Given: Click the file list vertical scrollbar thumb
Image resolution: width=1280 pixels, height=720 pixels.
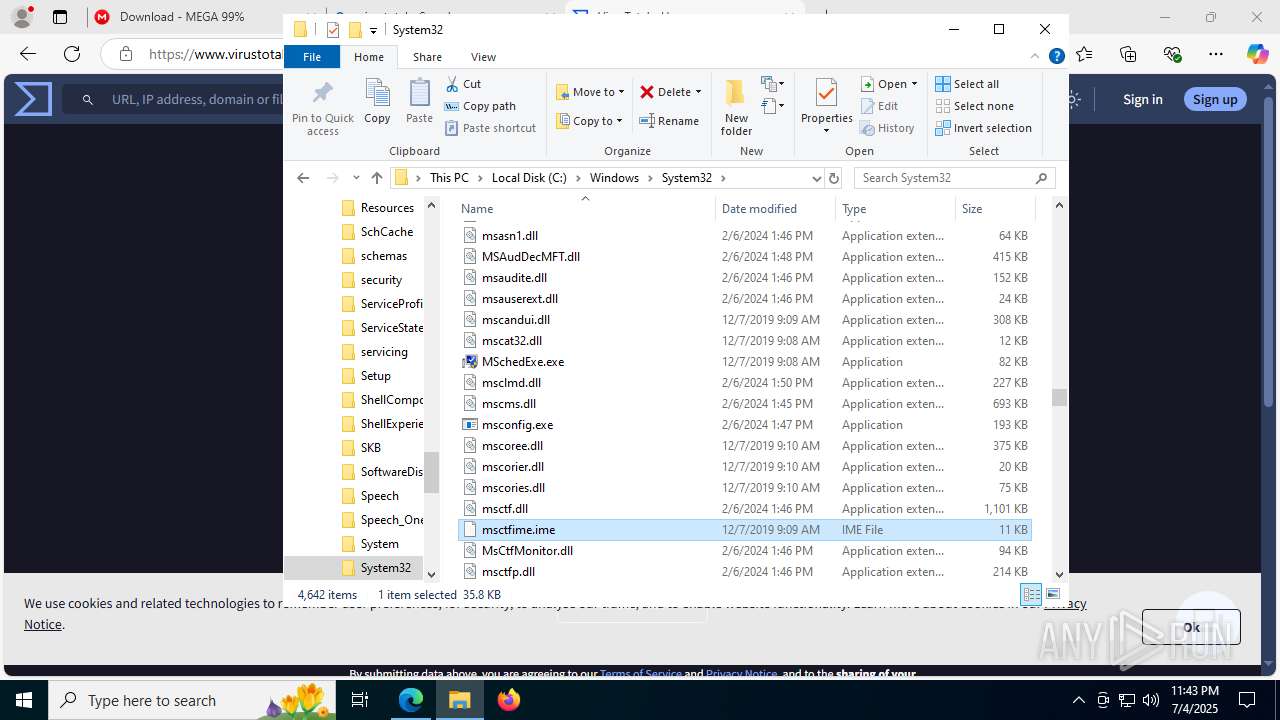Looking at the screenshot, I should click(x=1059, y=397).
